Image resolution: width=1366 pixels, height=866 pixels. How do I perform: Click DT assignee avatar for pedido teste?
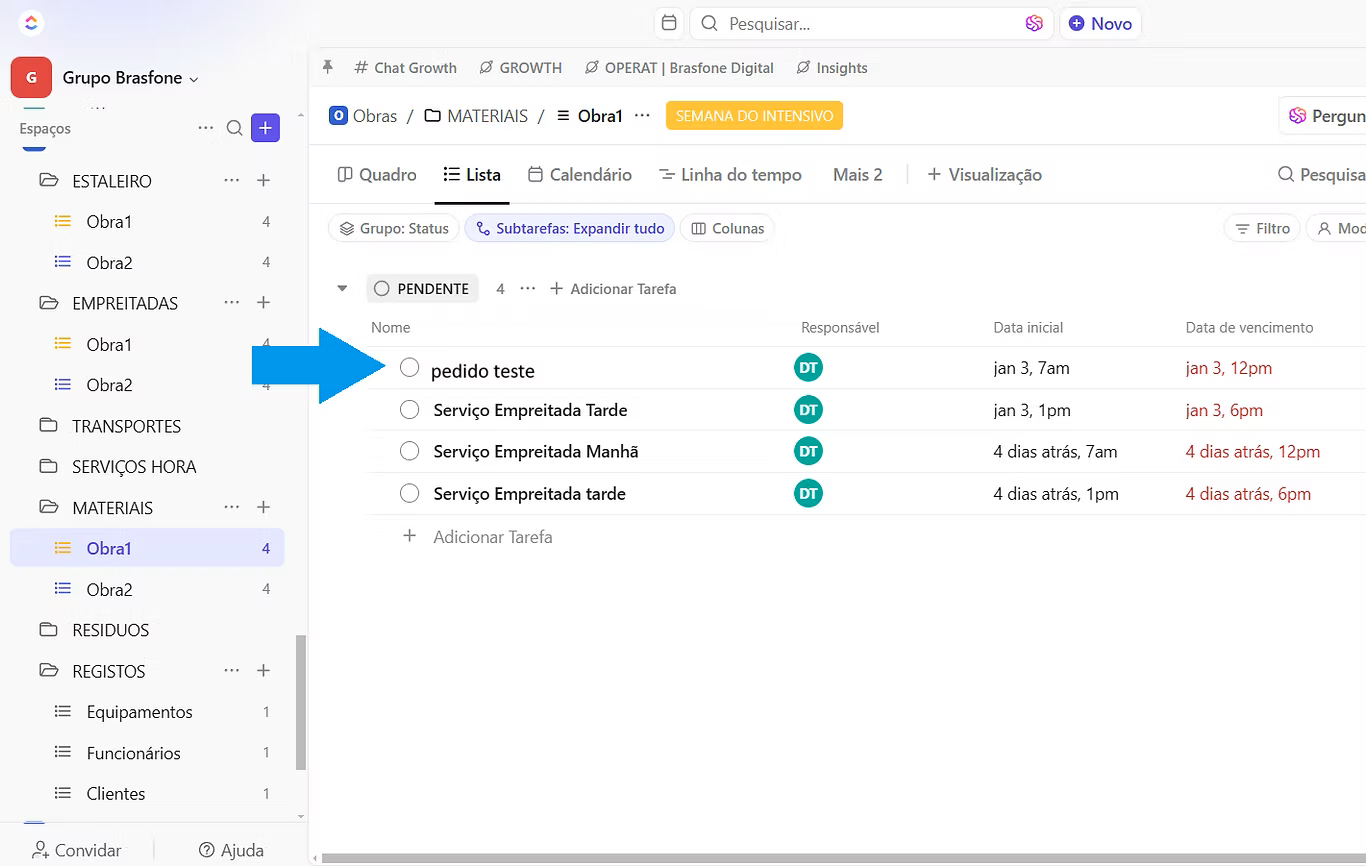pos(808,368)
